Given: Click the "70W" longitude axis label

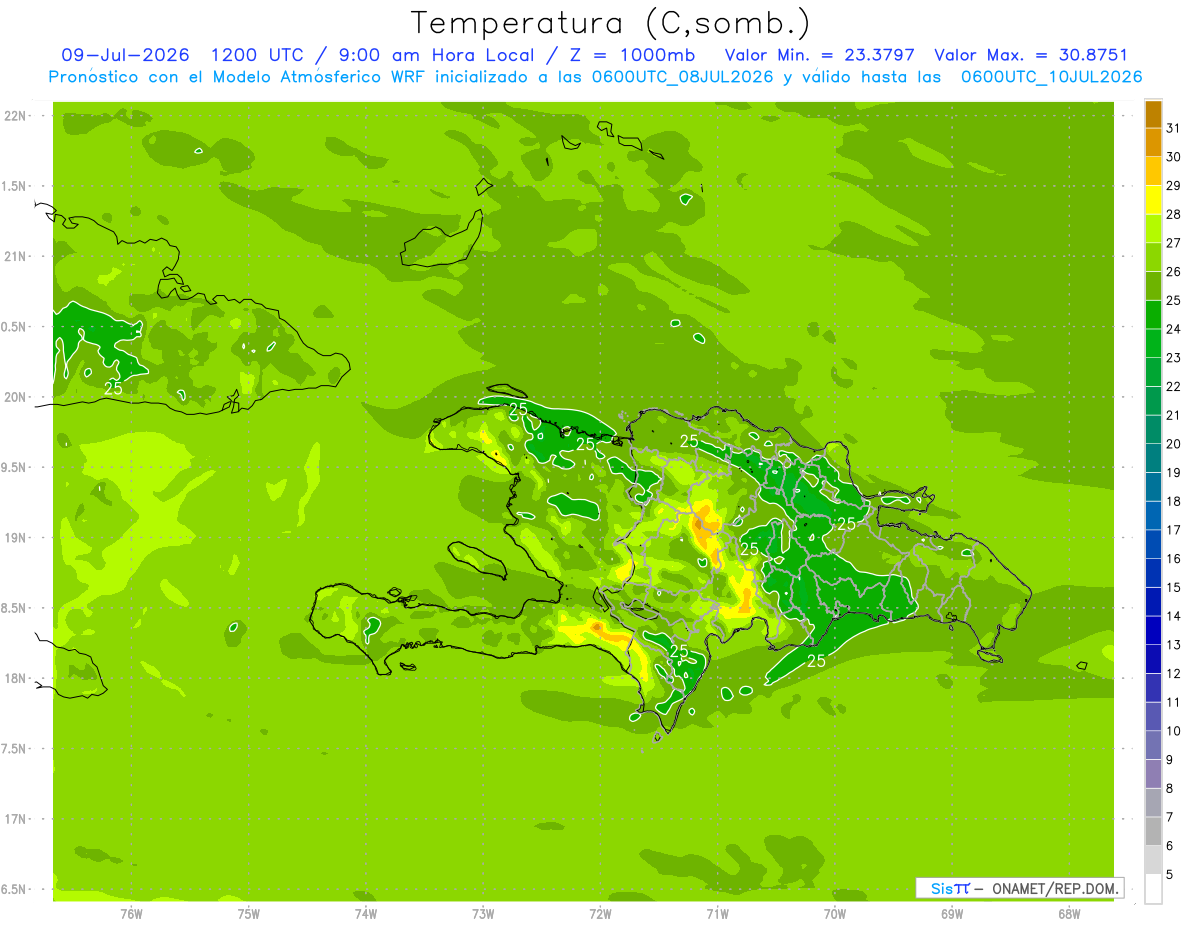Looking at the screenshot, I should (x=835, y=913).
